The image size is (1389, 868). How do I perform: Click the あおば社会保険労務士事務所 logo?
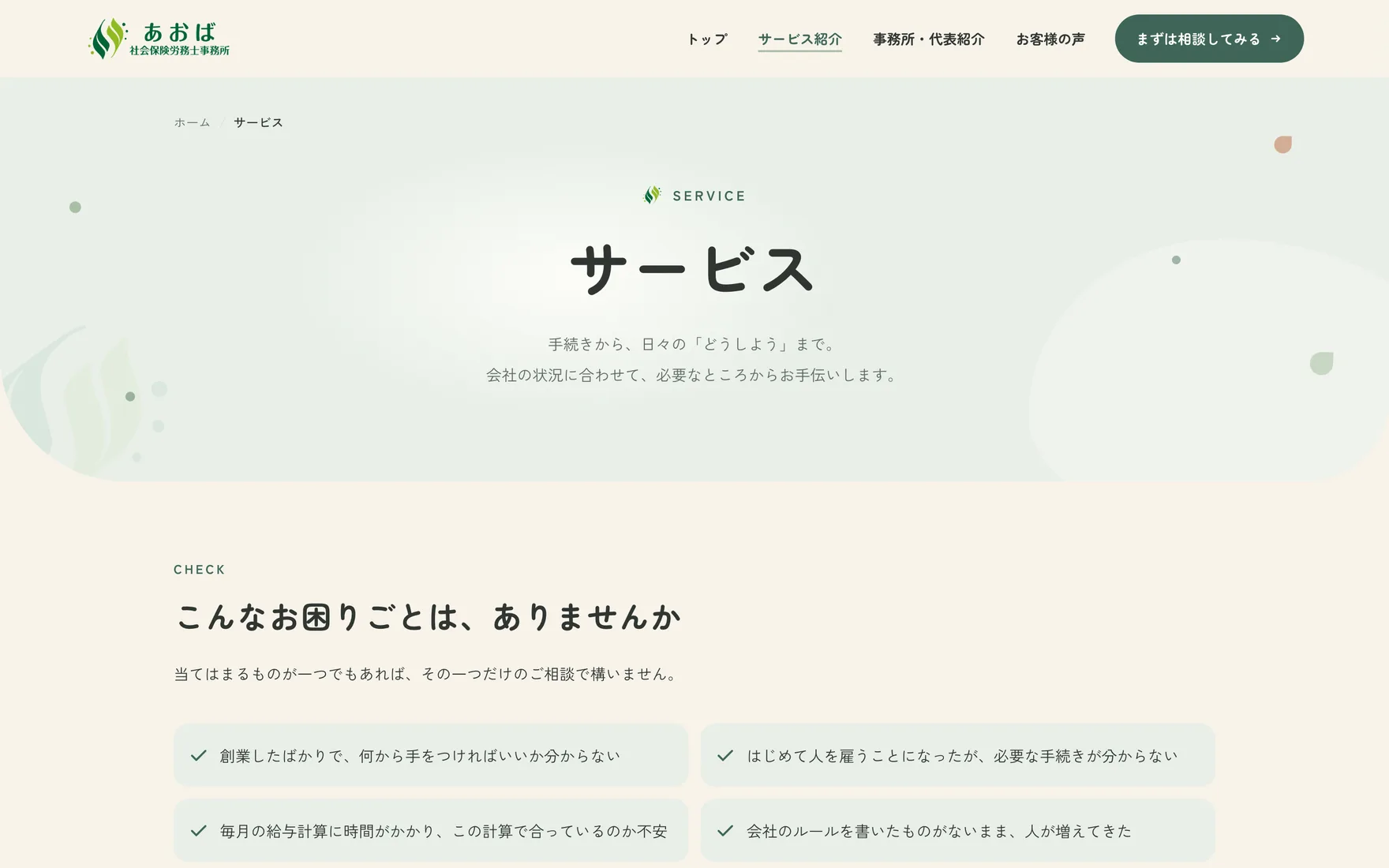[159, 39]
